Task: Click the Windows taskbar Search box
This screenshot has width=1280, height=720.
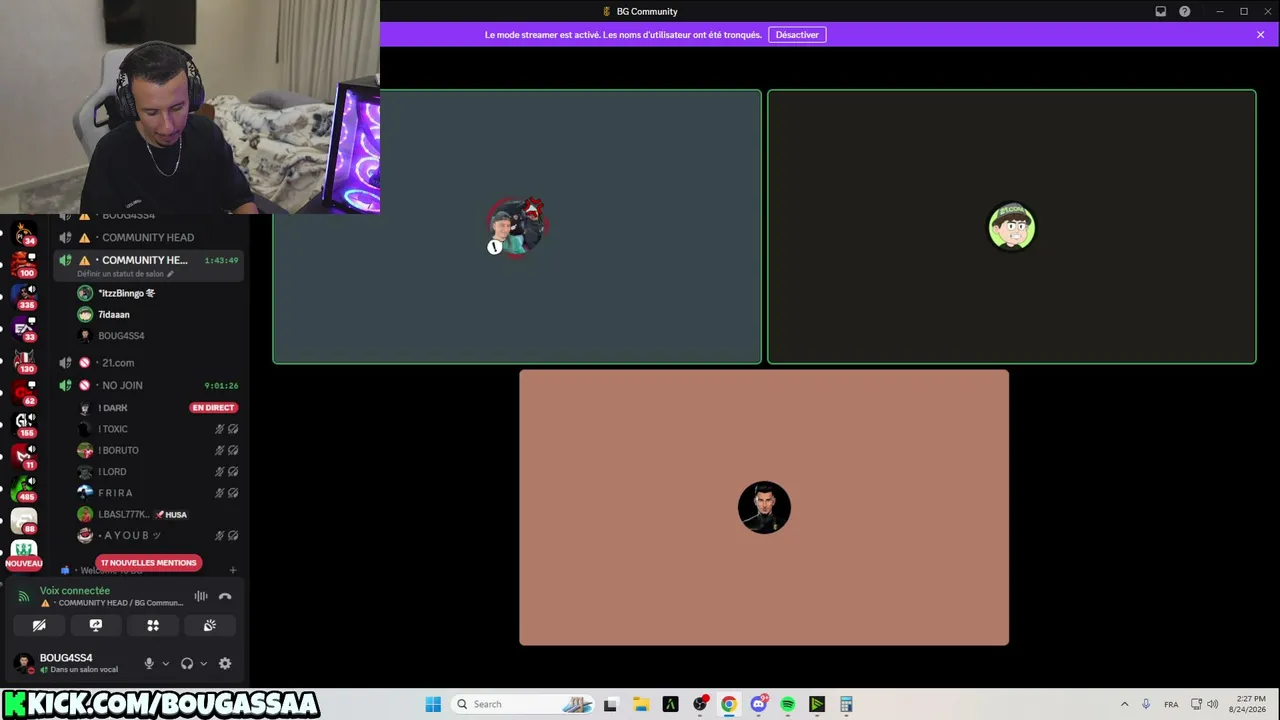Action: (x=524, y=704)
